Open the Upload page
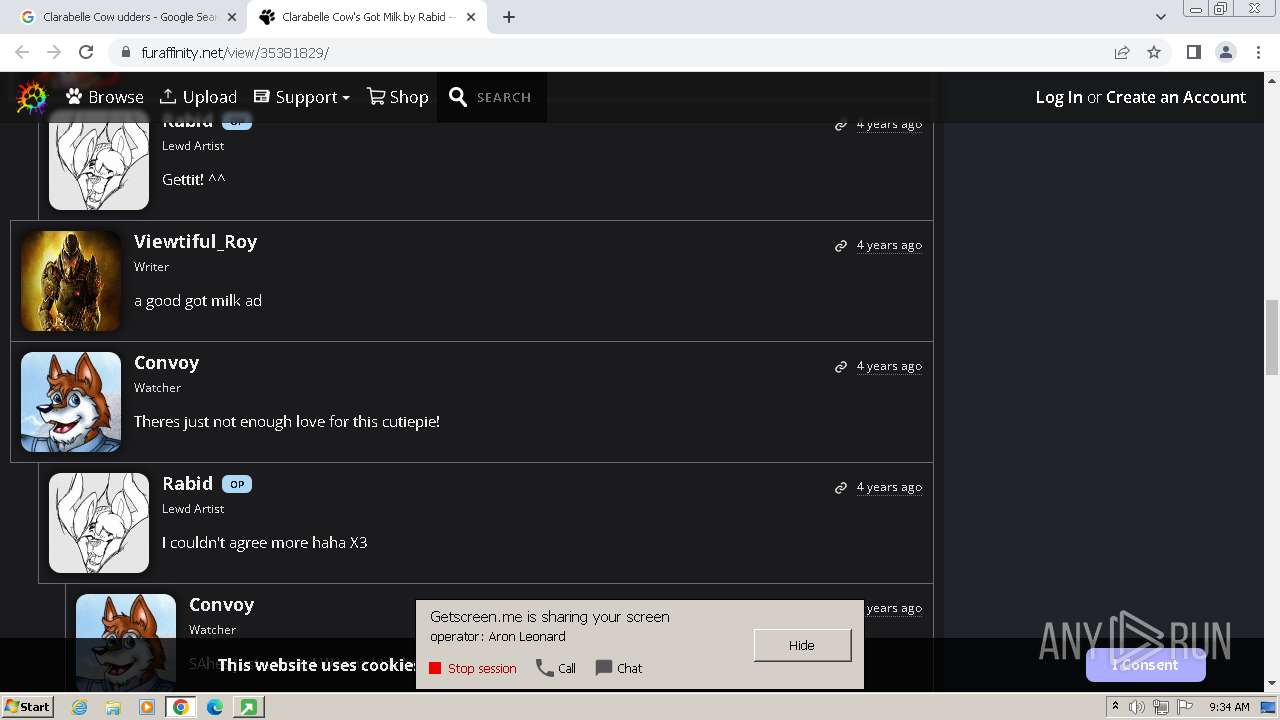This screenshot has width=1280, height=720. coord(198,97)
